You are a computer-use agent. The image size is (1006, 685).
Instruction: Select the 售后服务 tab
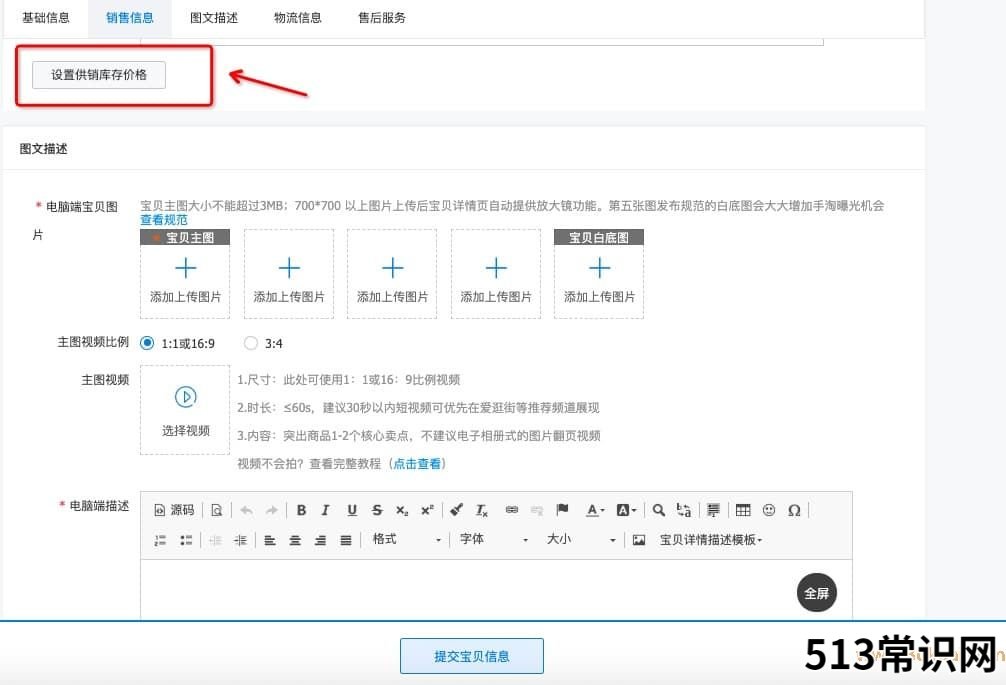pos(382,18)
